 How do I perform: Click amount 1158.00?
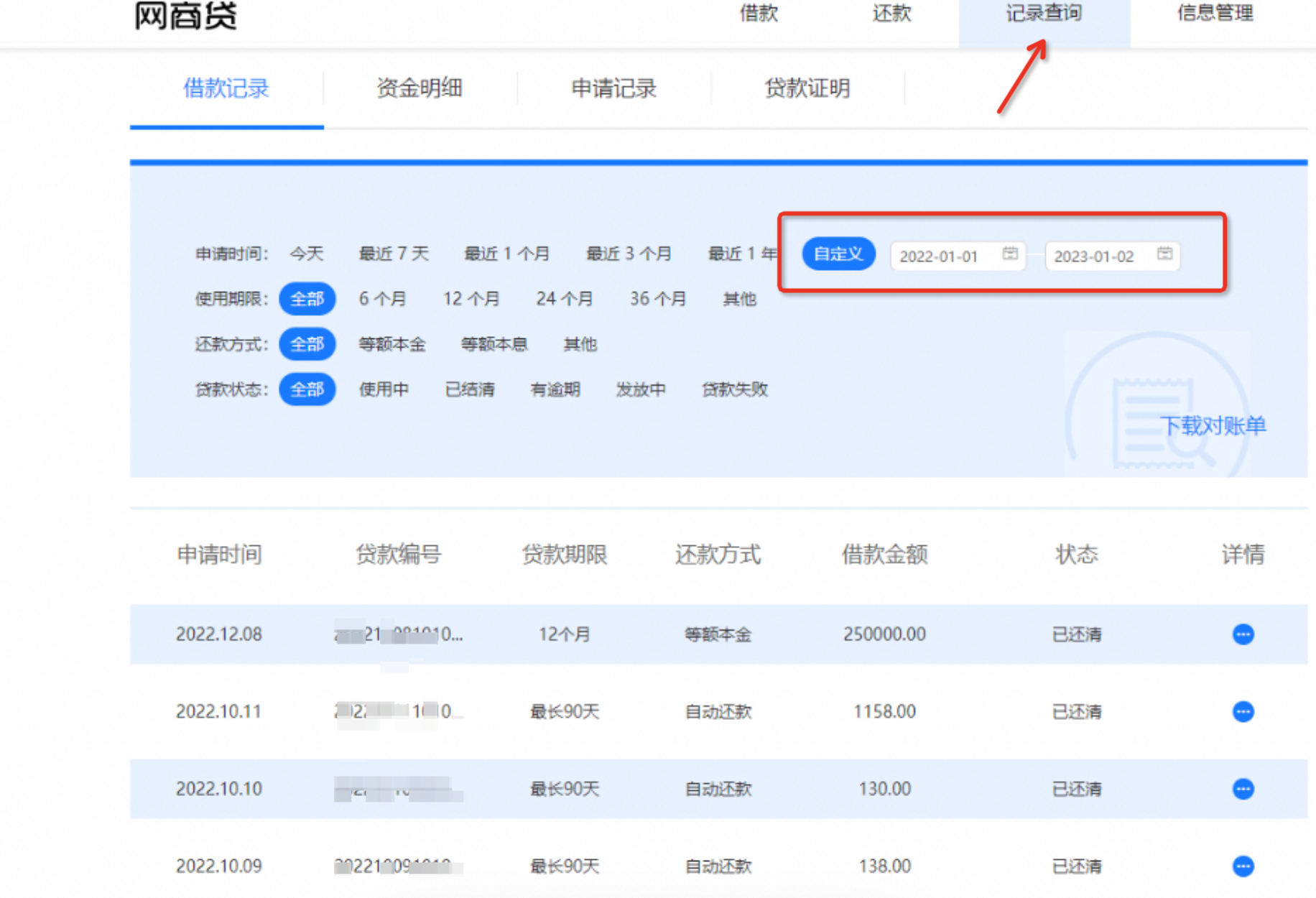tap(884, 711)
